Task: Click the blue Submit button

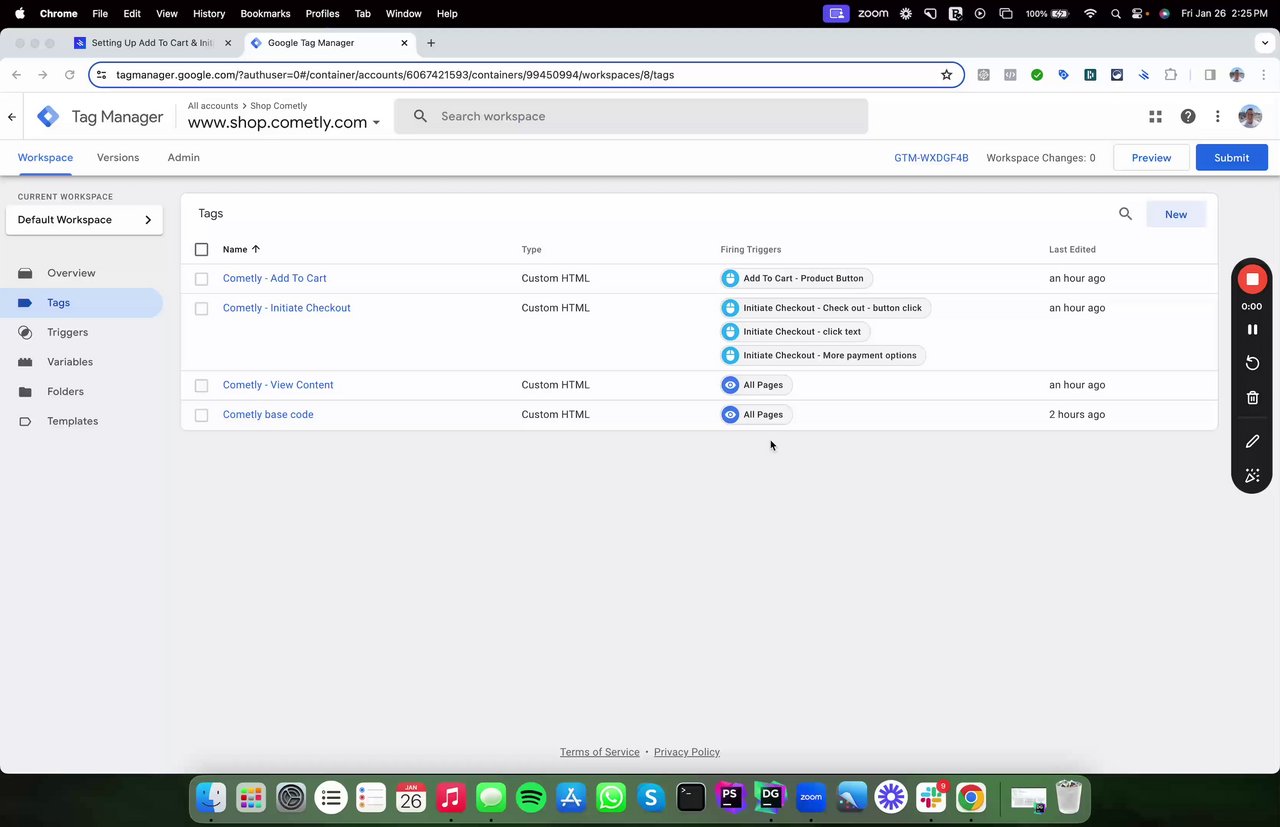Action: tap(1231, 158)
